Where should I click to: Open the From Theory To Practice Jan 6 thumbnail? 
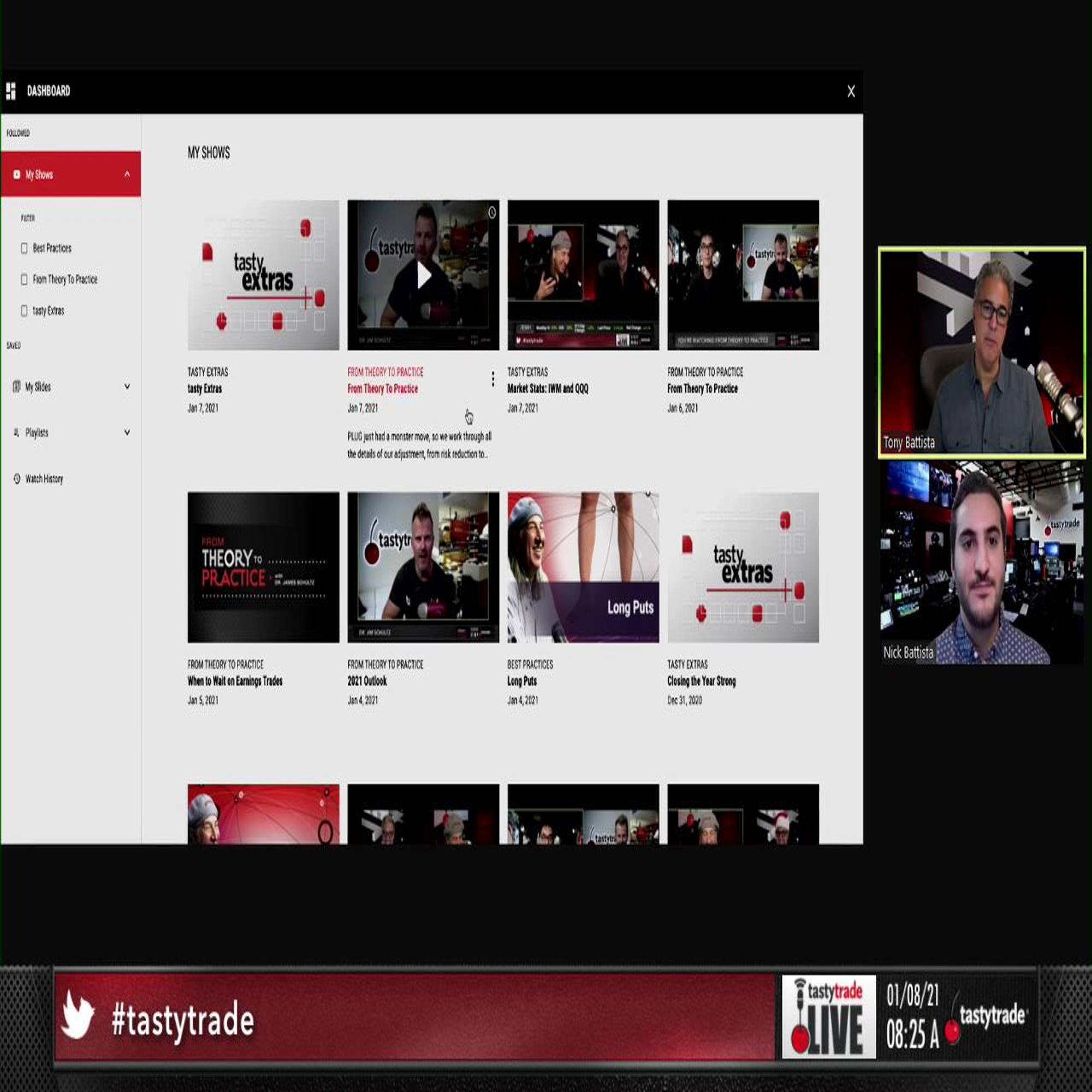743,275
